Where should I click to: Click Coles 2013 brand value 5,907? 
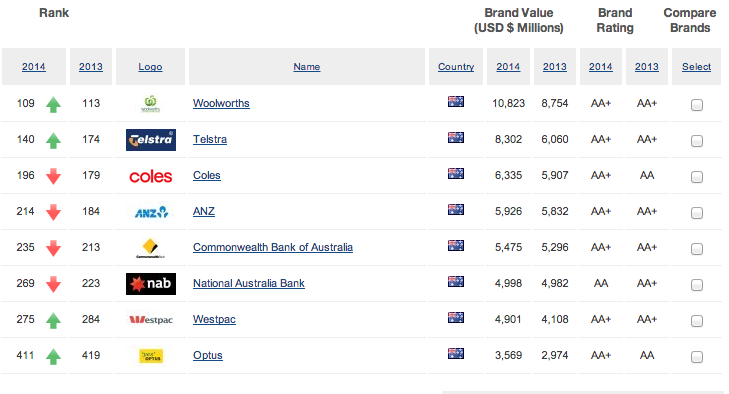555,175
